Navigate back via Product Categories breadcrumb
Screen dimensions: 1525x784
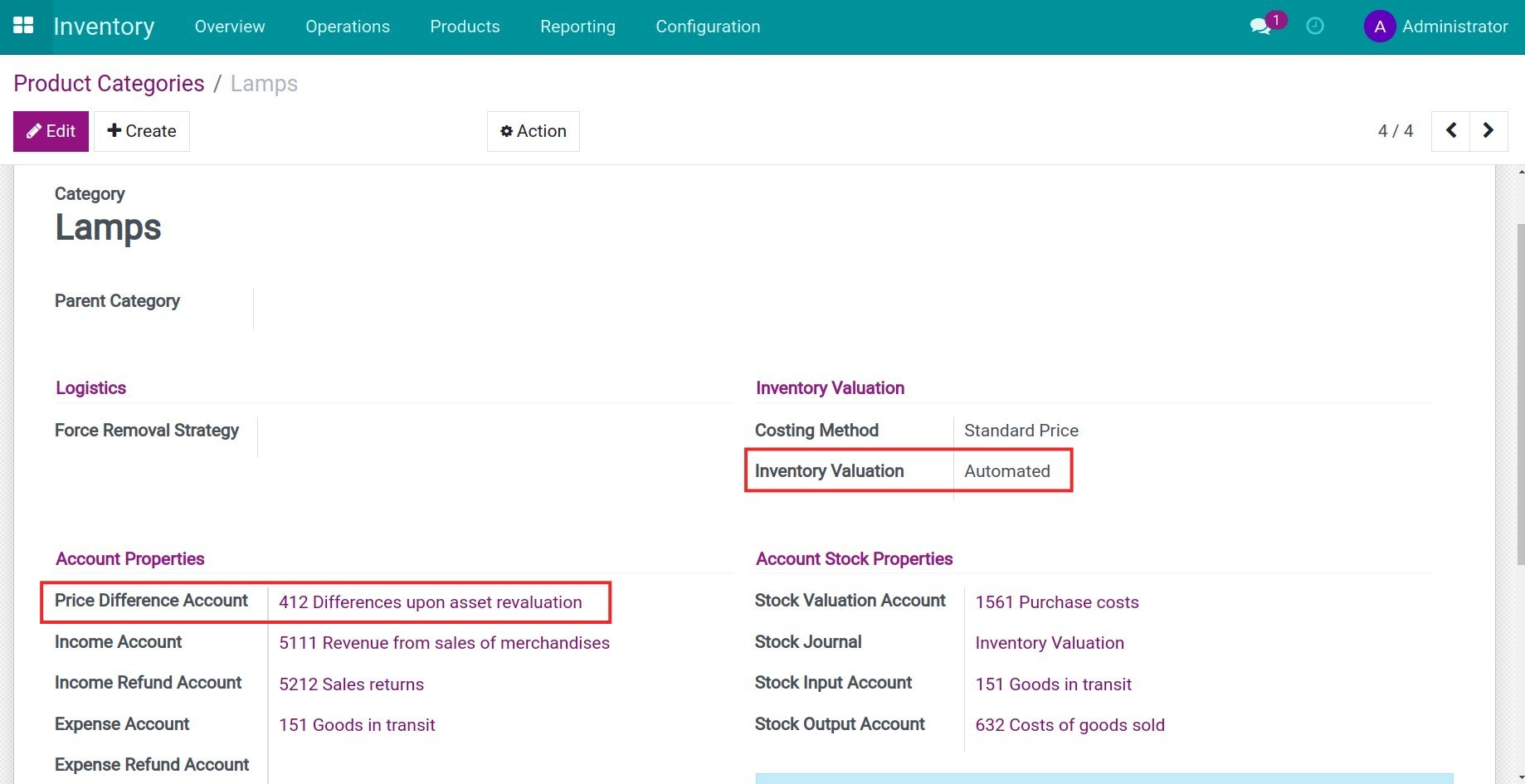coord(108,83)
